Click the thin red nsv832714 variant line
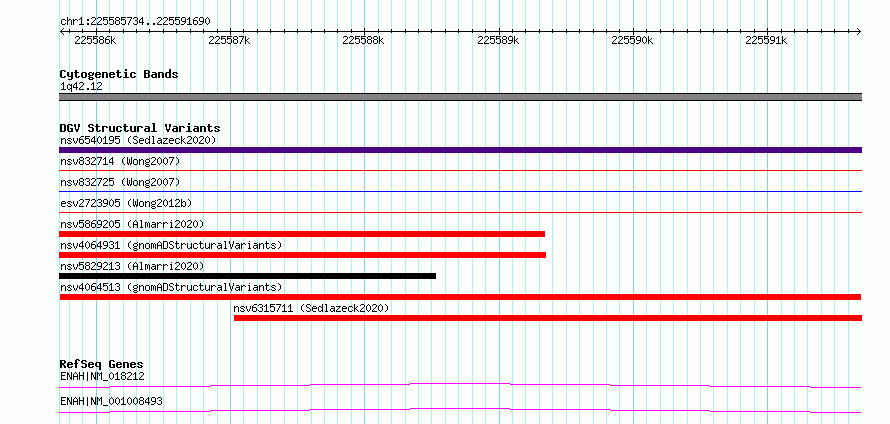 pyautogui.click(x=460, y=170)
